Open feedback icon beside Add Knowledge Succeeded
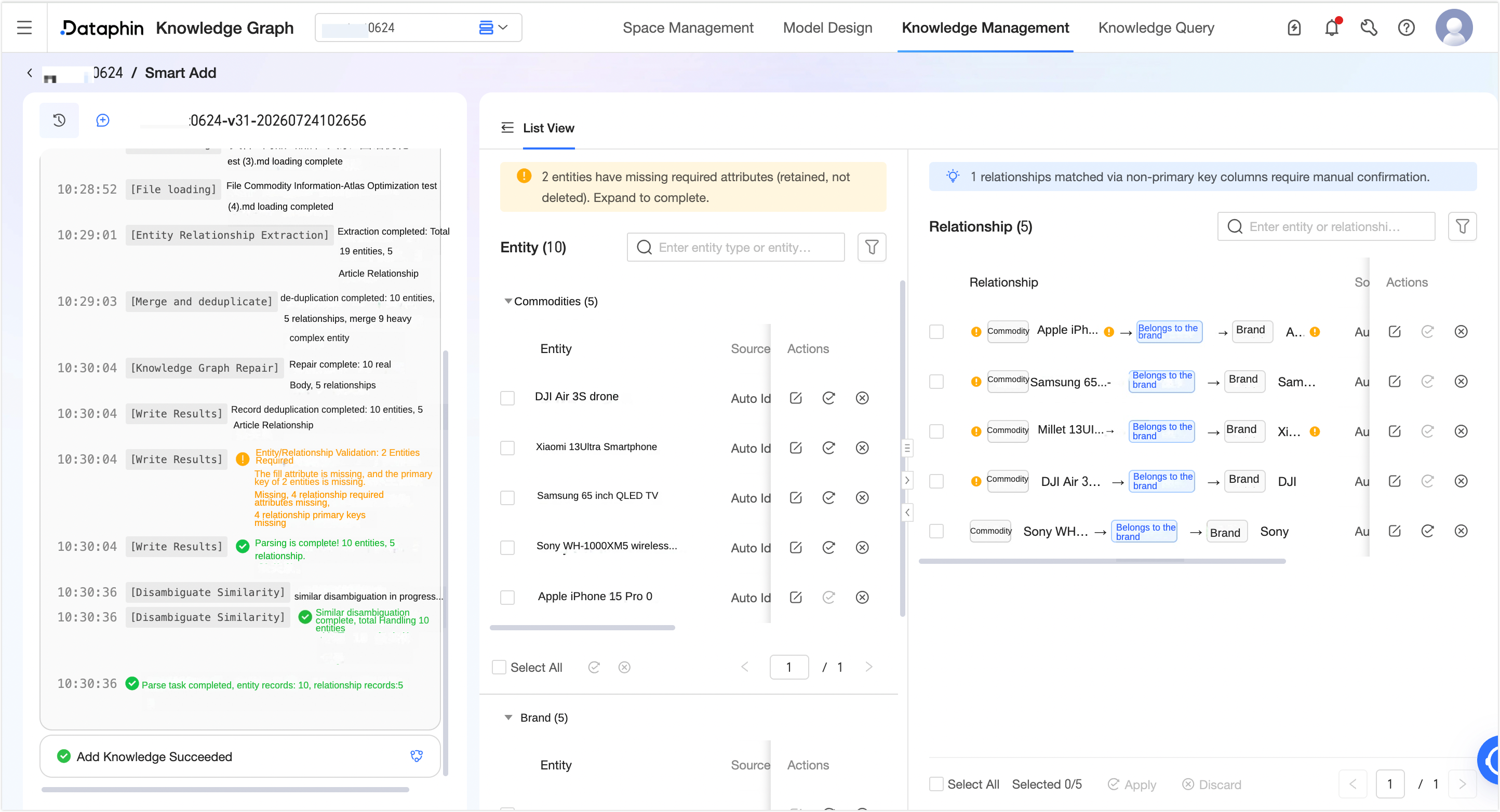Screen dimensions: 1500x812 tap(417, 756)
